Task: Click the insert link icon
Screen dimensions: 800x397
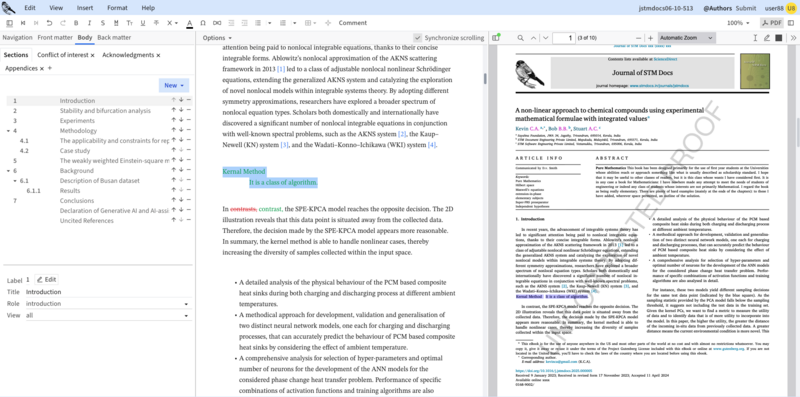Action: [217, 23]
